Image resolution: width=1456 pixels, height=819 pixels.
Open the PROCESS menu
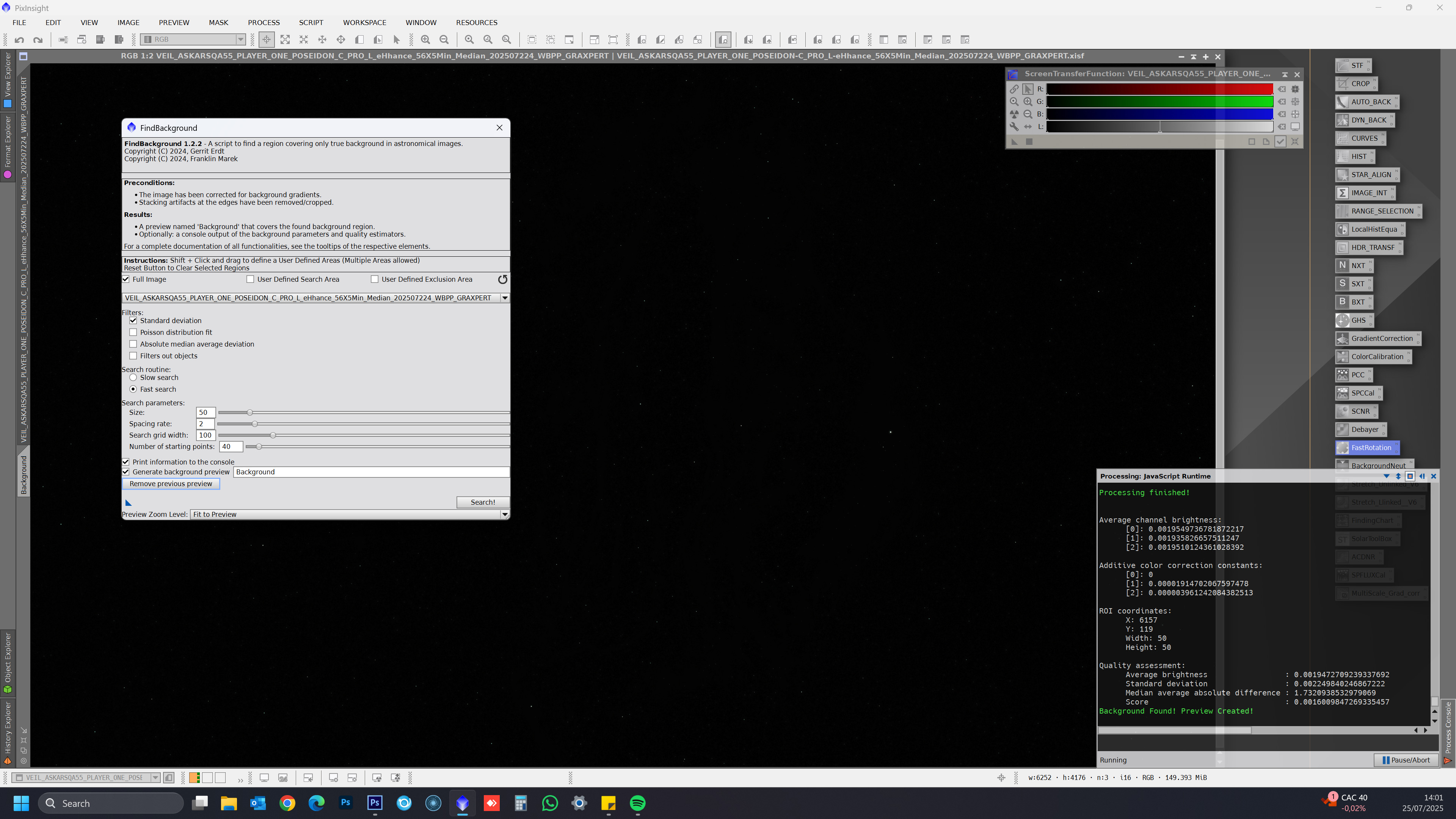click(x=264, y=23)
